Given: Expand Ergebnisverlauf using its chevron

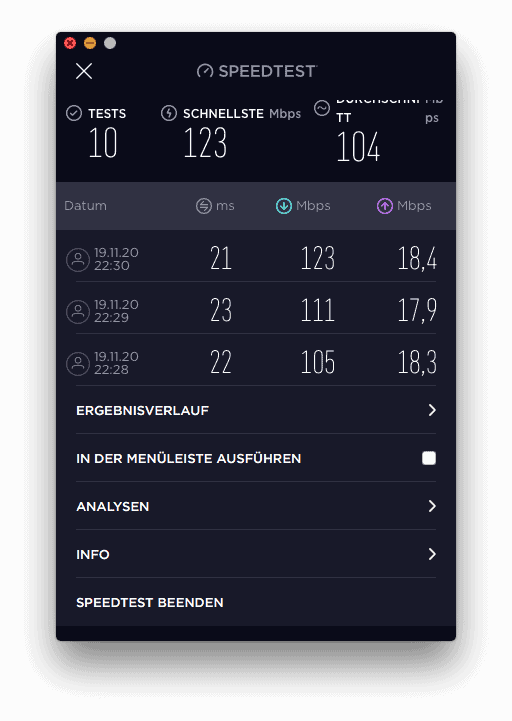Looking at the screenshot, I should 432,410.
